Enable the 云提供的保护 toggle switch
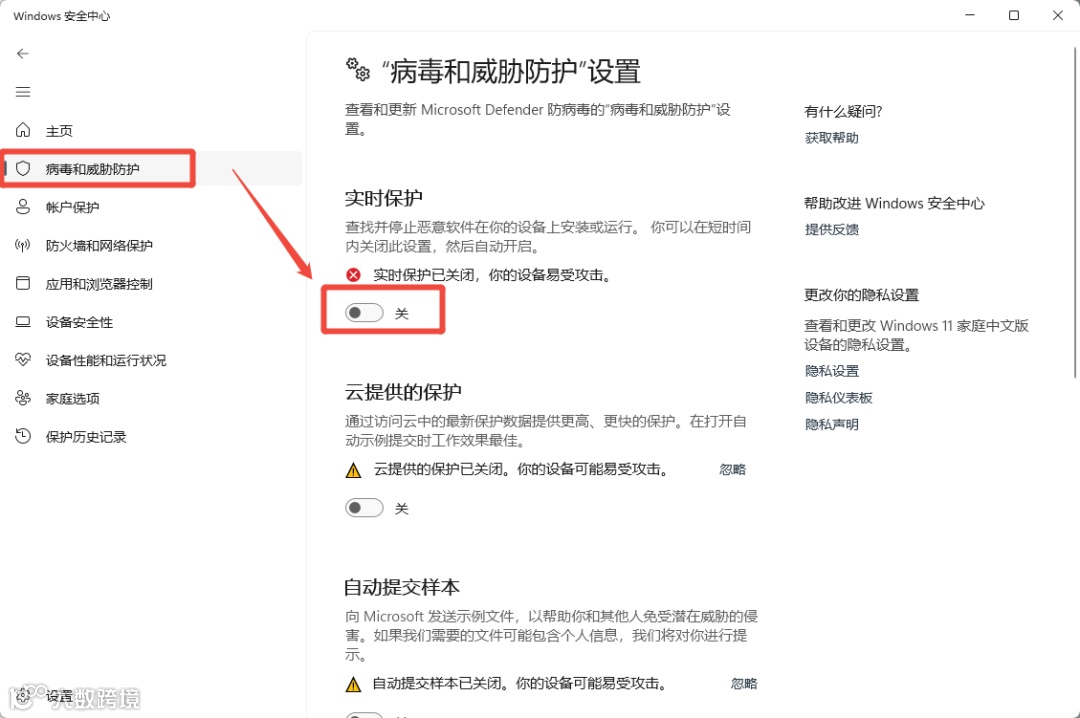The image size is (1080, 718). [364, 508]
